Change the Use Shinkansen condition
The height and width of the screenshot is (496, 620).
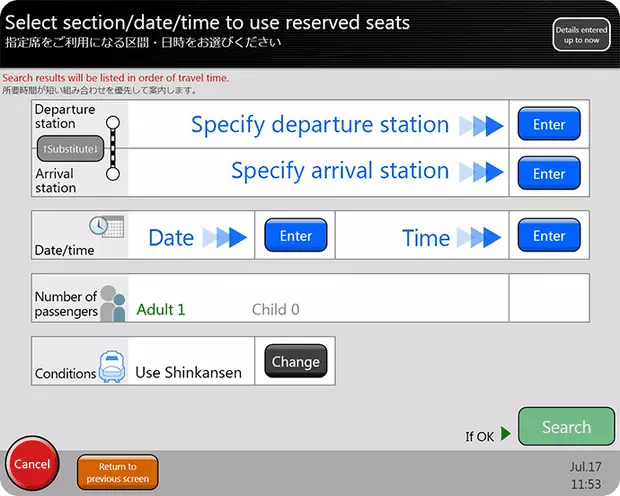(295, 362)
